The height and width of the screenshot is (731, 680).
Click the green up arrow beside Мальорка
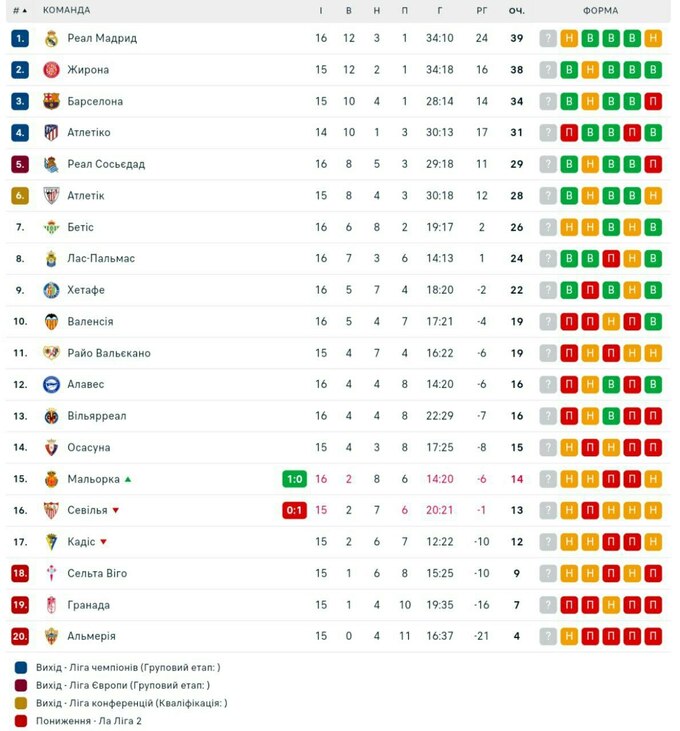[x=128, y=479]
